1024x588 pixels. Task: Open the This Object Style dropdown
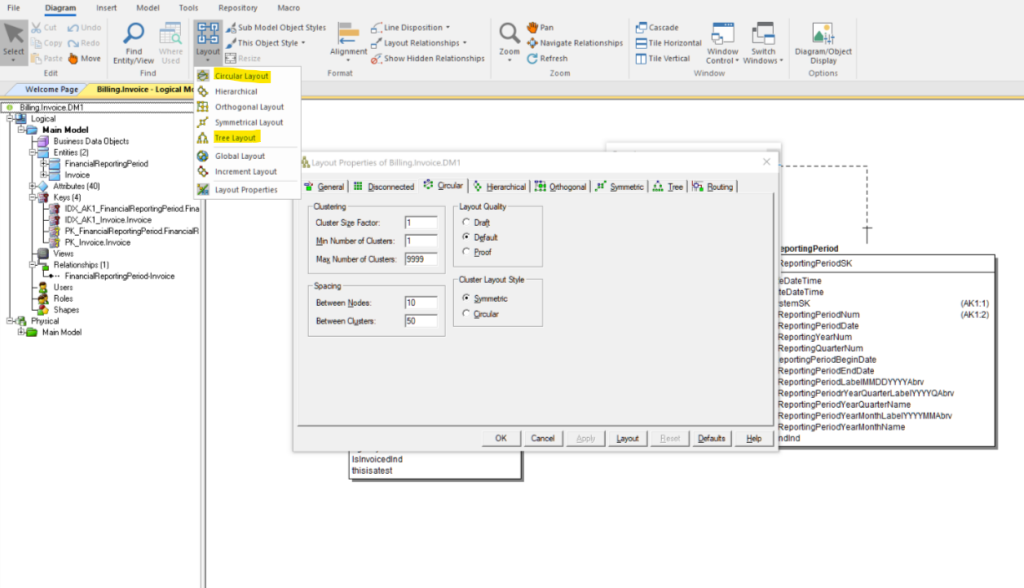point(266,43)
